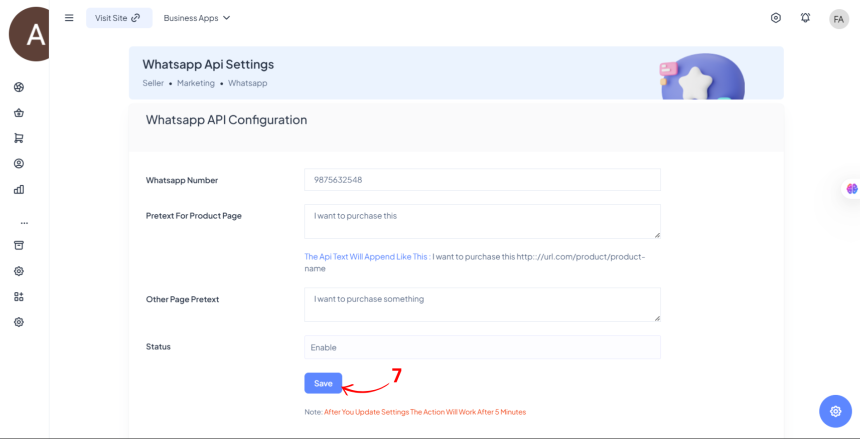This screenshot has height=439, width=860.
Task: Save the Whatsapp API settings
Action: pos(323,383)
